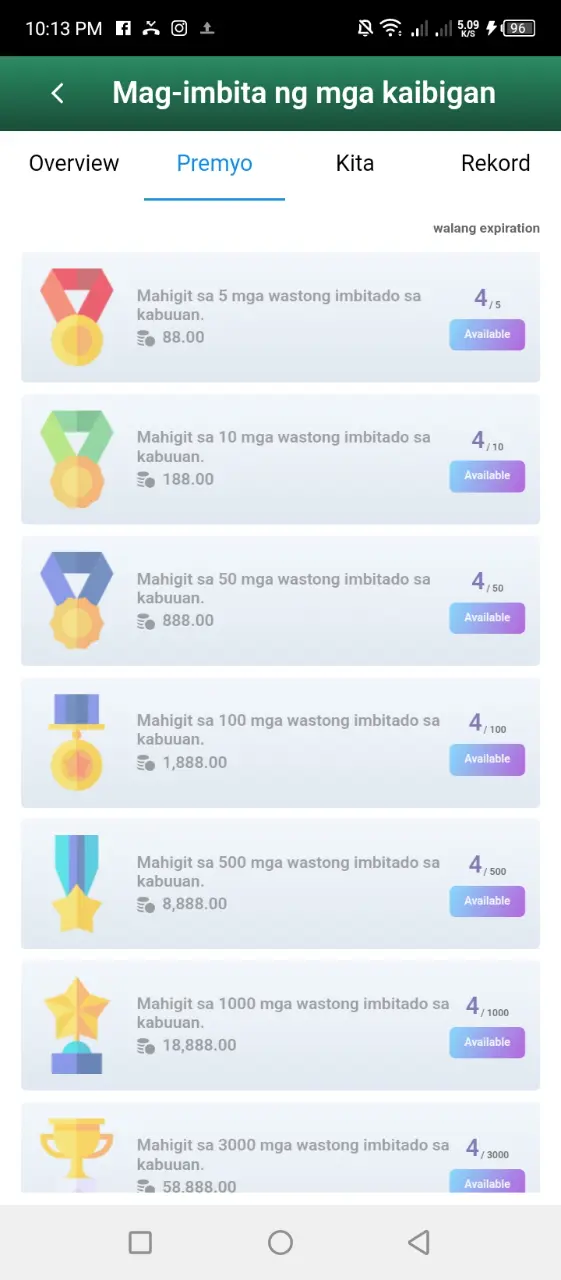561x1280 pixels.
Task: Claim the 1,888.00 reward via Available
Action: [x=487, y=759]
